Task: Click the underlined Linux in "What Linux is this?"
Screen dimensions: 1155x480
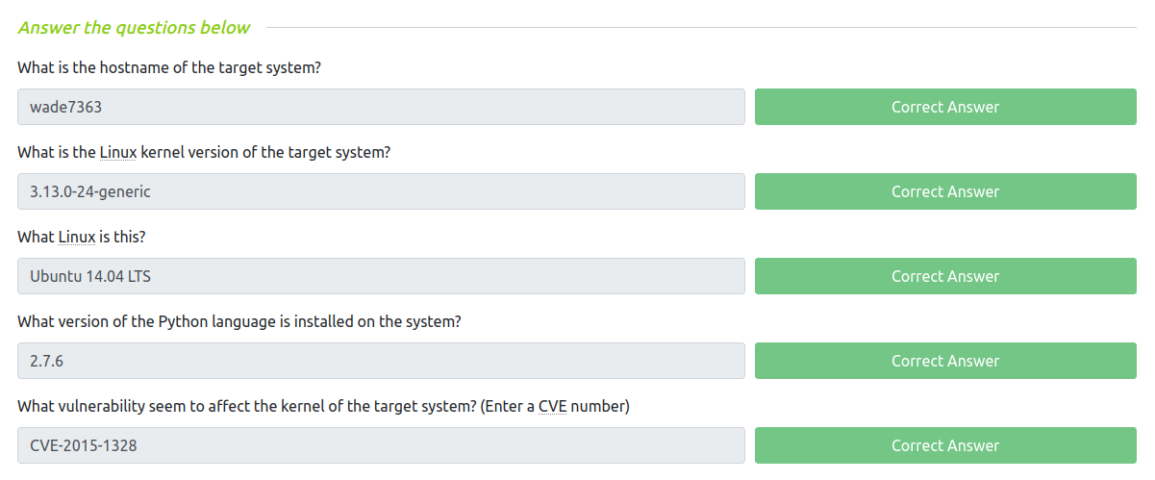Action: pos(74,237)
